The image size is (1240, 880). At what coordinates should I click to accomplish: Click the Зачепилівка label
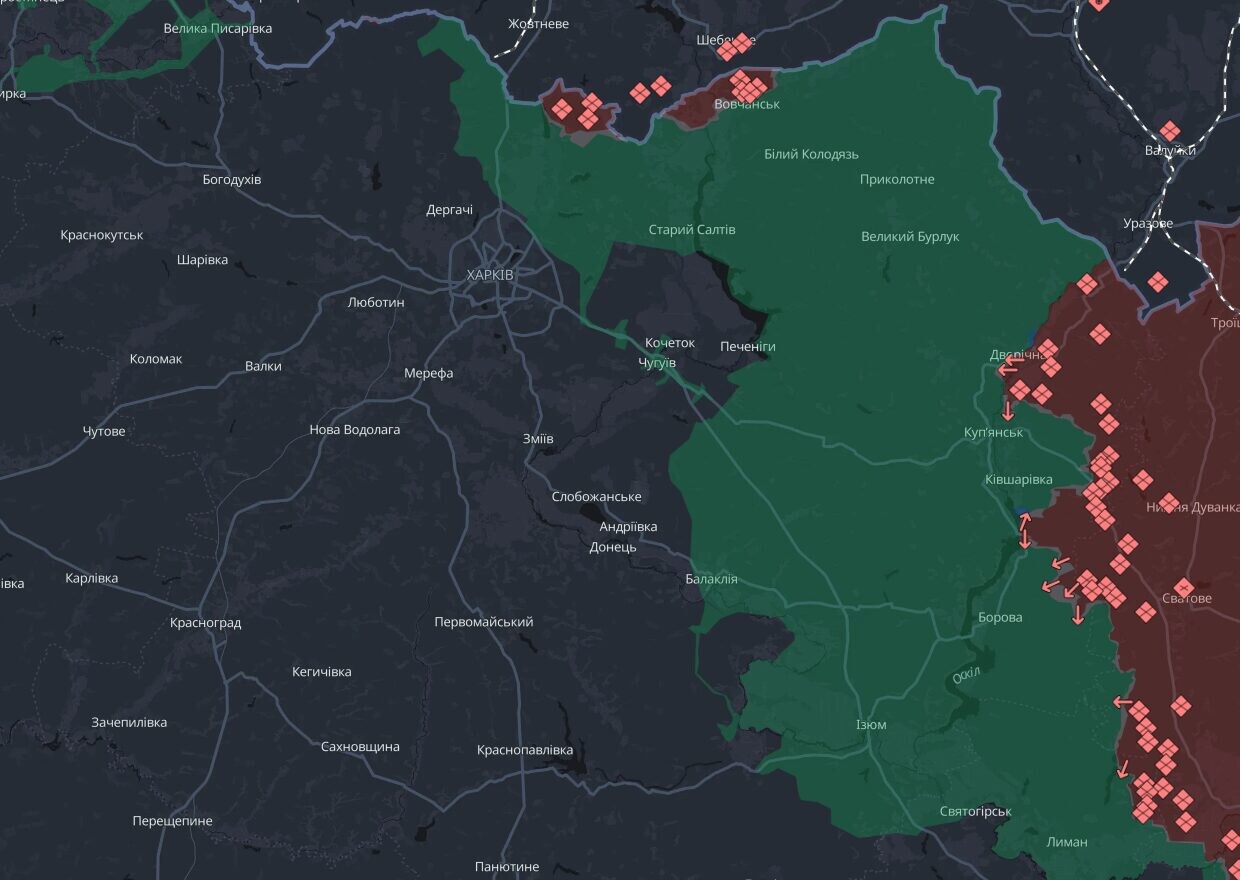tap(129, 722)
